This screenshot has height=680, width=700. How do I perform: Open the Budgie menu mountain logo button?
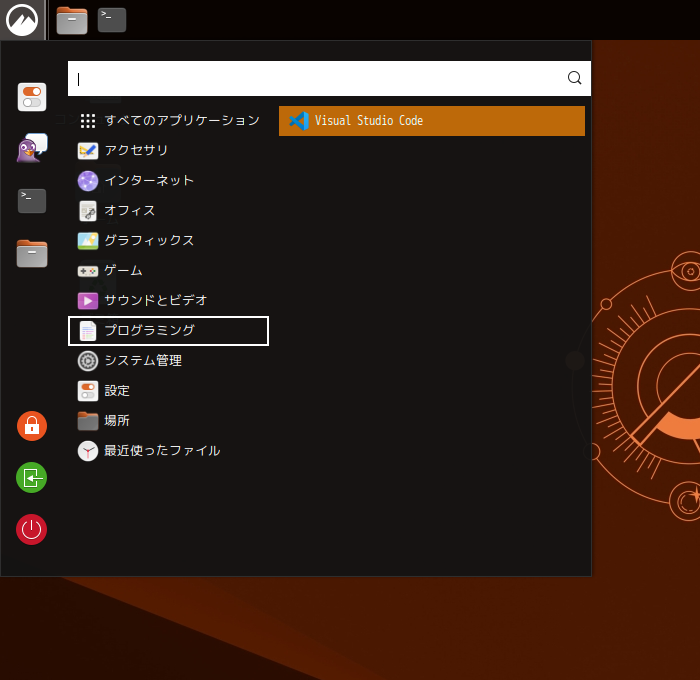pyautogui.click(x=22, y=20)
